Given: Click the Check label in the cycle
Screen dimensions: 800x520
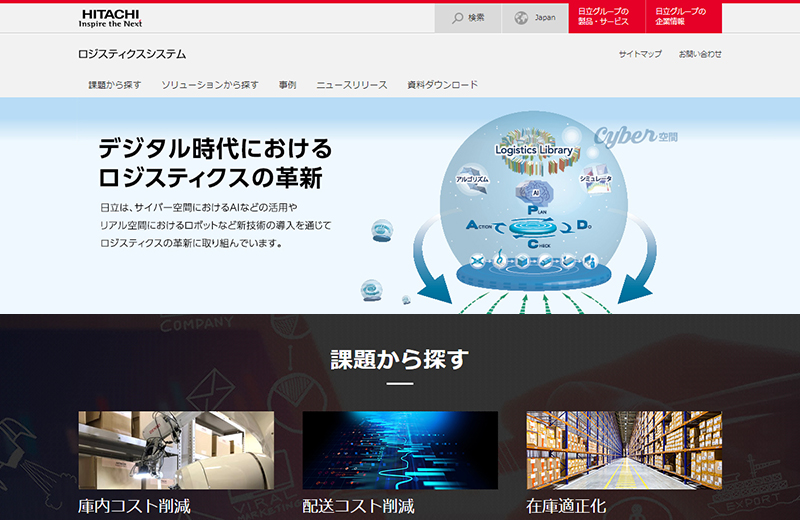Looking at the screenshot, I should (x=539, y=244).
